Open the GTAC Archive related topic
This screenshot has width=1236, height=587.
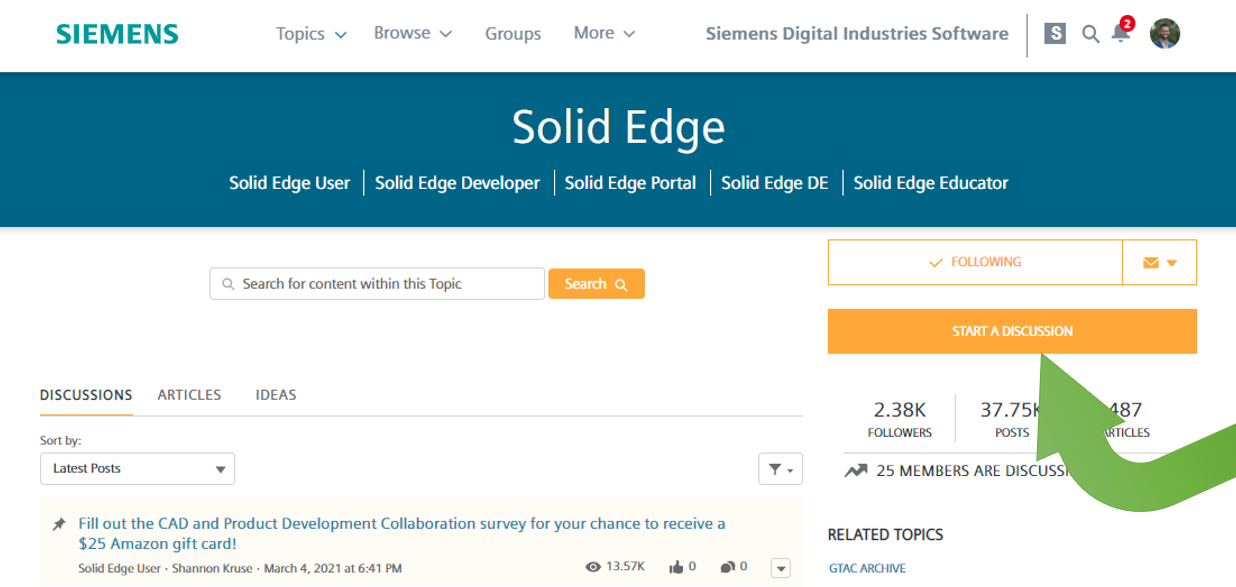click(x=866, y=567)
